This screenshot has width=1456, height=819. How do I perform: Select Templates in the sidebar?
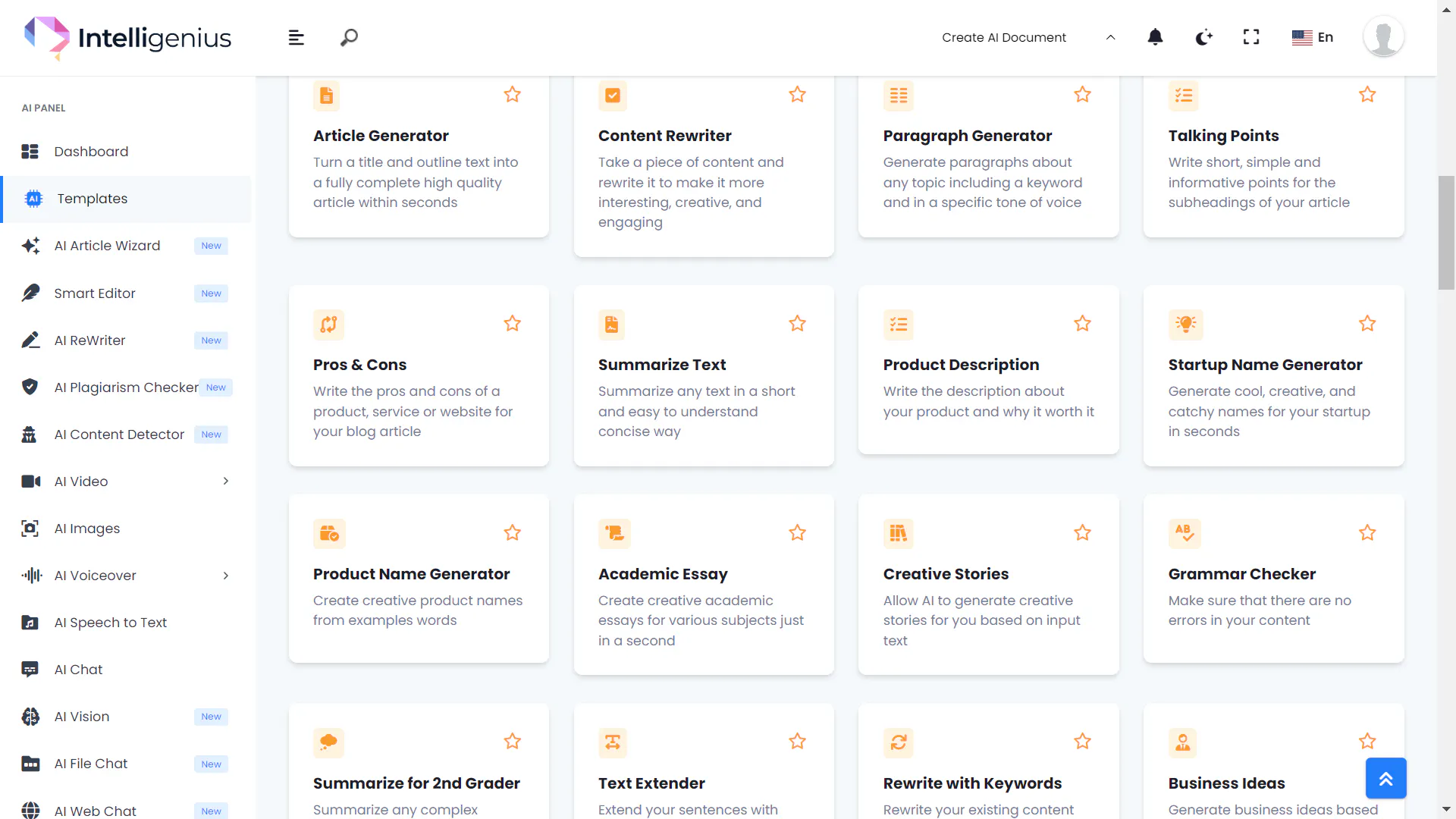click(x=126, y=199)
